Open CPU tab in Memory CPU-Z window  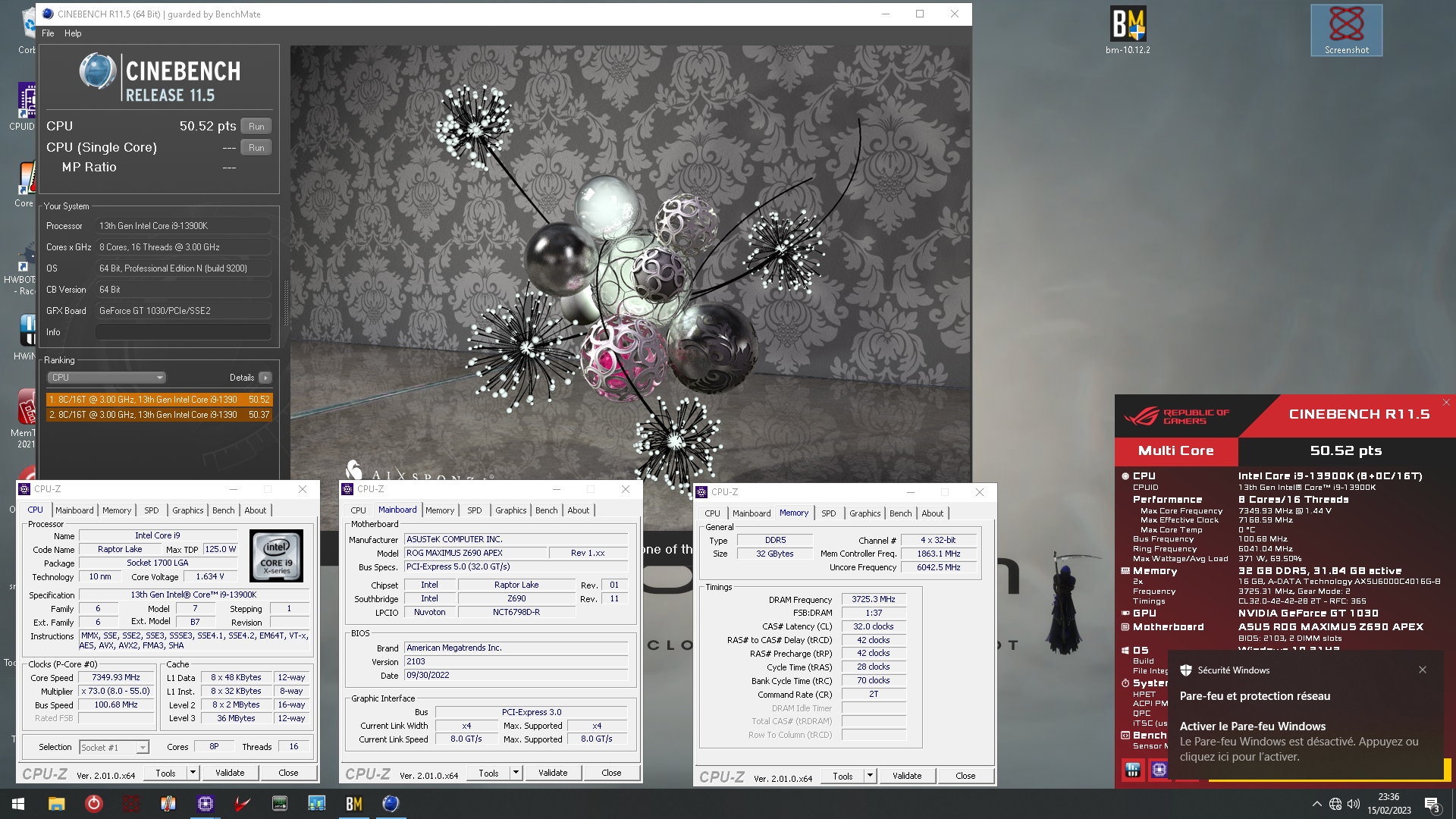[x=712, y=513]
